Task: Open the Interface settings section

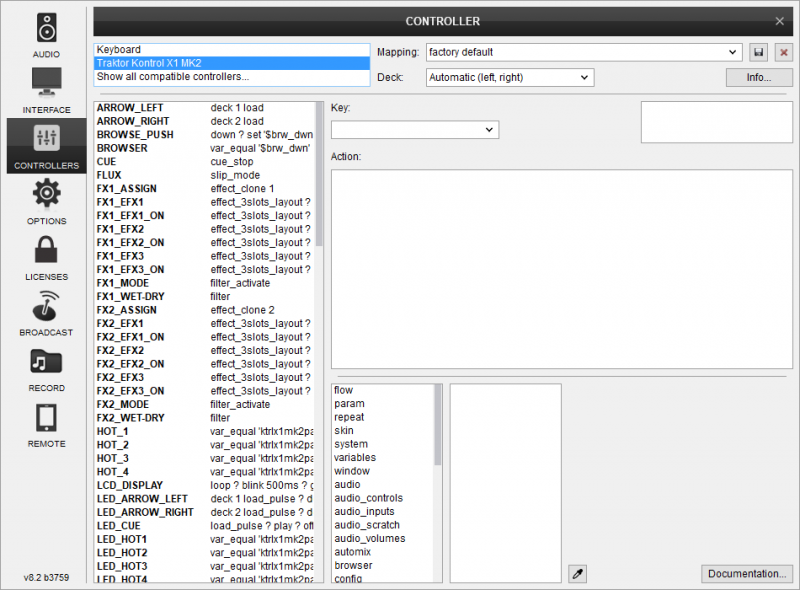Action: (46, 90)
